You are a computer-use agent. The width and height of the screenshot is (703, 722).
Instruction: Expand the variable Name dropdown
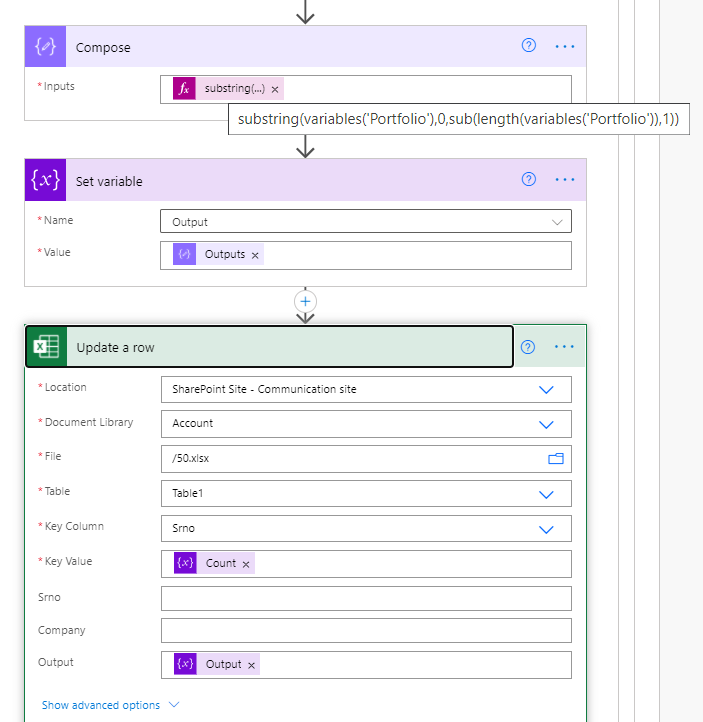coord(557,221)
